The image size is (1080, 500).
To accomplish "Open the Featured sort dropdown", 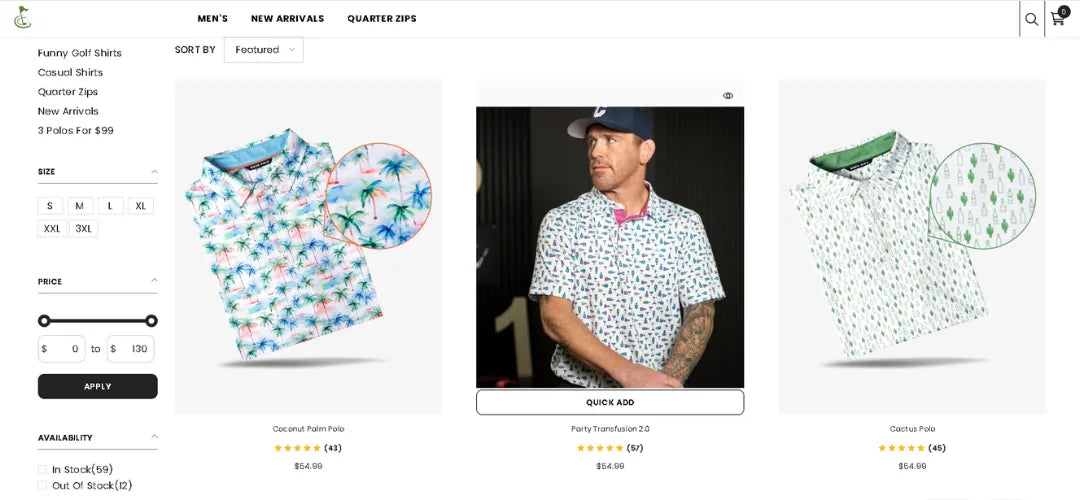I will [264, 50].
